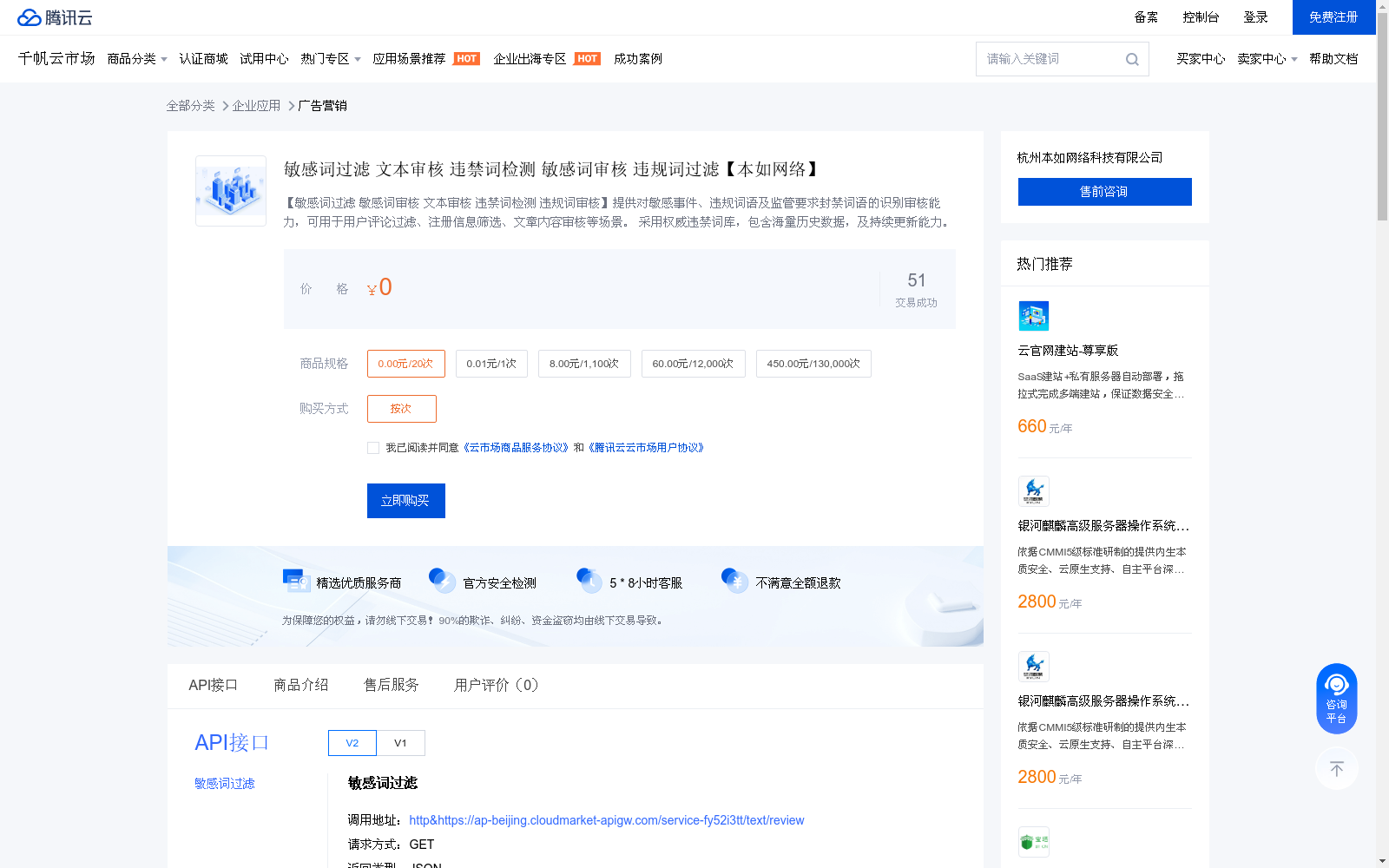The width and height of the screenshot is (1389, 868).
Task: Click the 登录 link
Action: [x=1255, y=17]
